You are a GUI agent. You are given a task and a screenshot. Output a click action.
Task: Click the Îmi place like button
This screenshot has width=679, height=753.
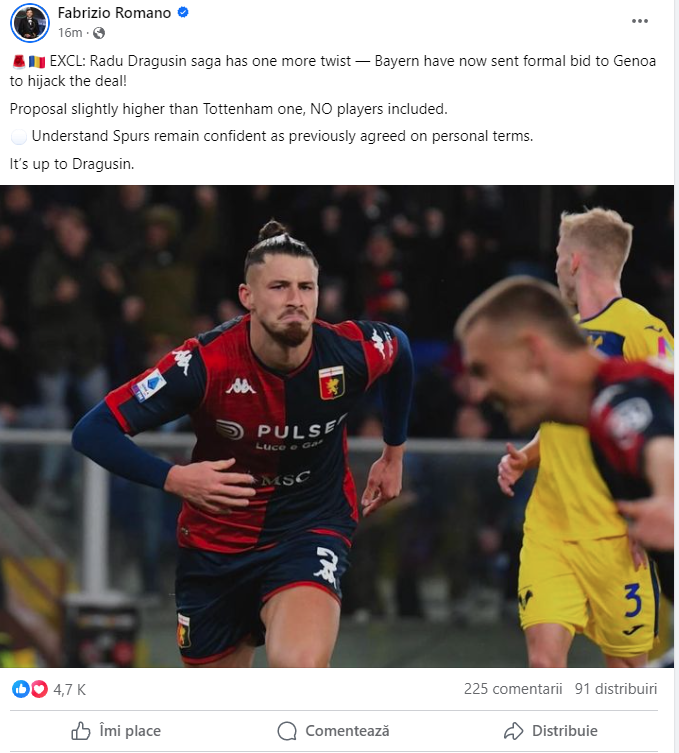coord(116,731)
